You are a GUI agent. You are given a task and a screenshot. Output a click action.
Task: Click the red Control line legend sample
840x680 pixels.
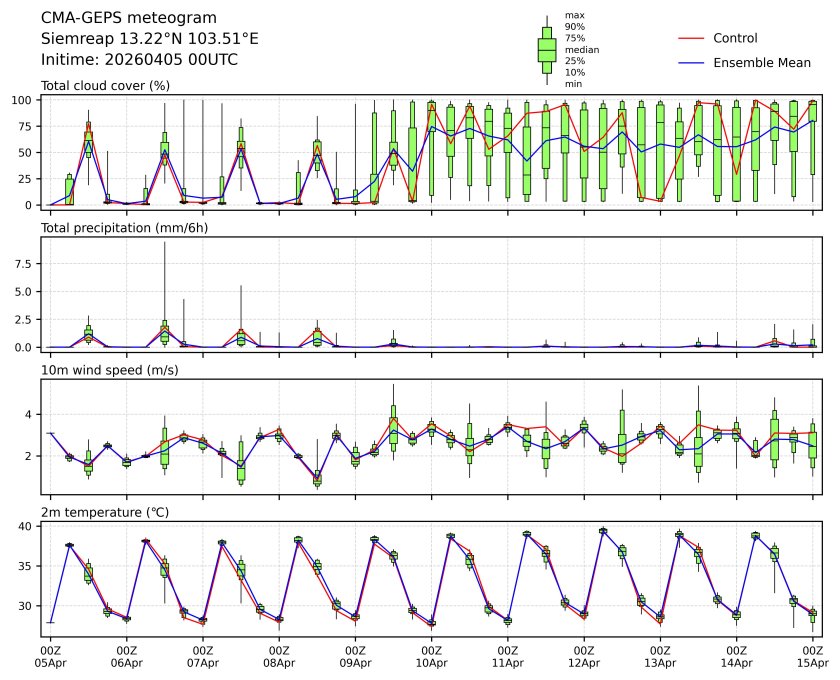click(x=692, y=38)
